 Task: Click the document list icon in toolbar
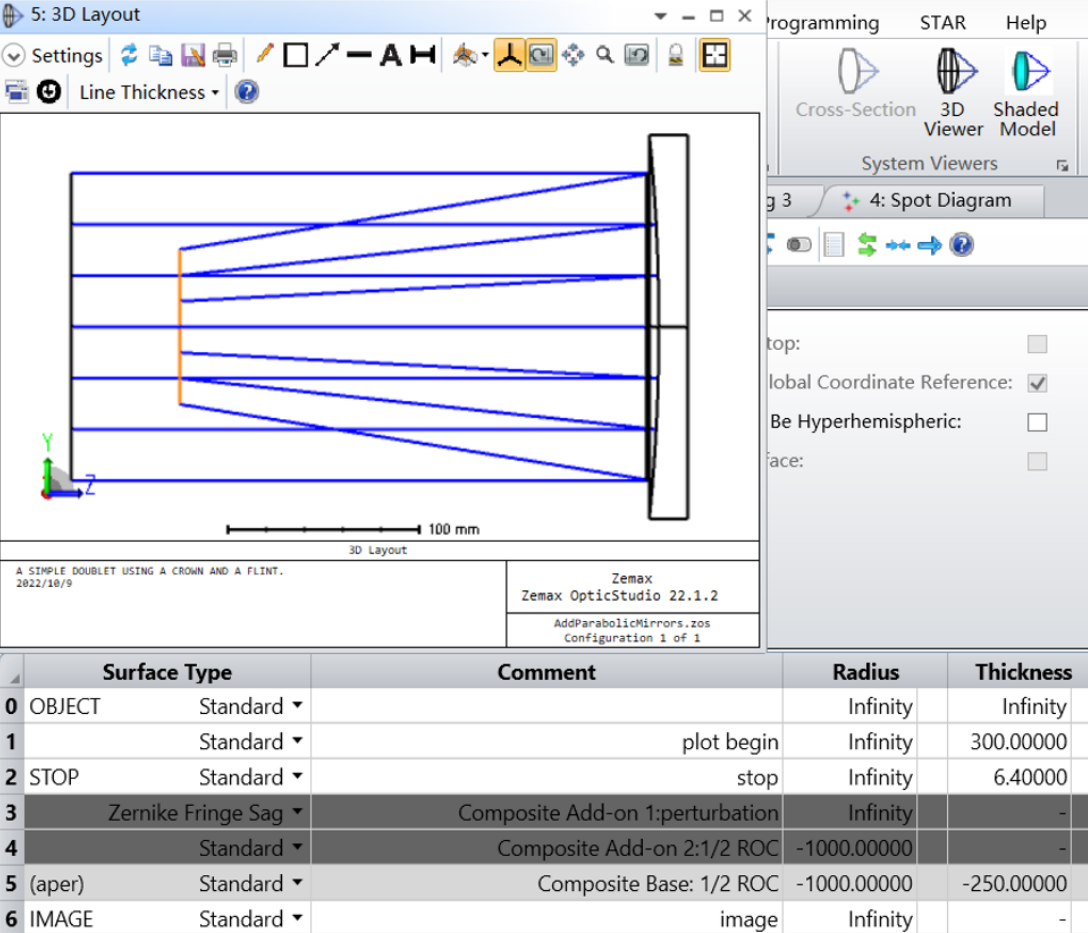833,245
